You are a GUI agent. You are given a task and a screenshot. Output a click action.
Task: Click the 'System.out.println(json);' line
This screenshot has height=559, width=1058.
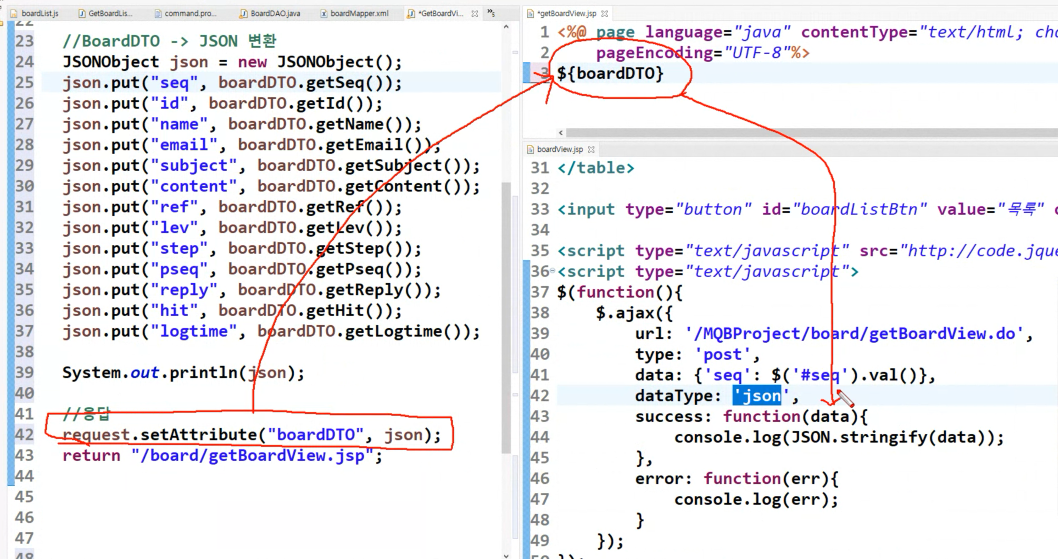click(x=184, y=373)
